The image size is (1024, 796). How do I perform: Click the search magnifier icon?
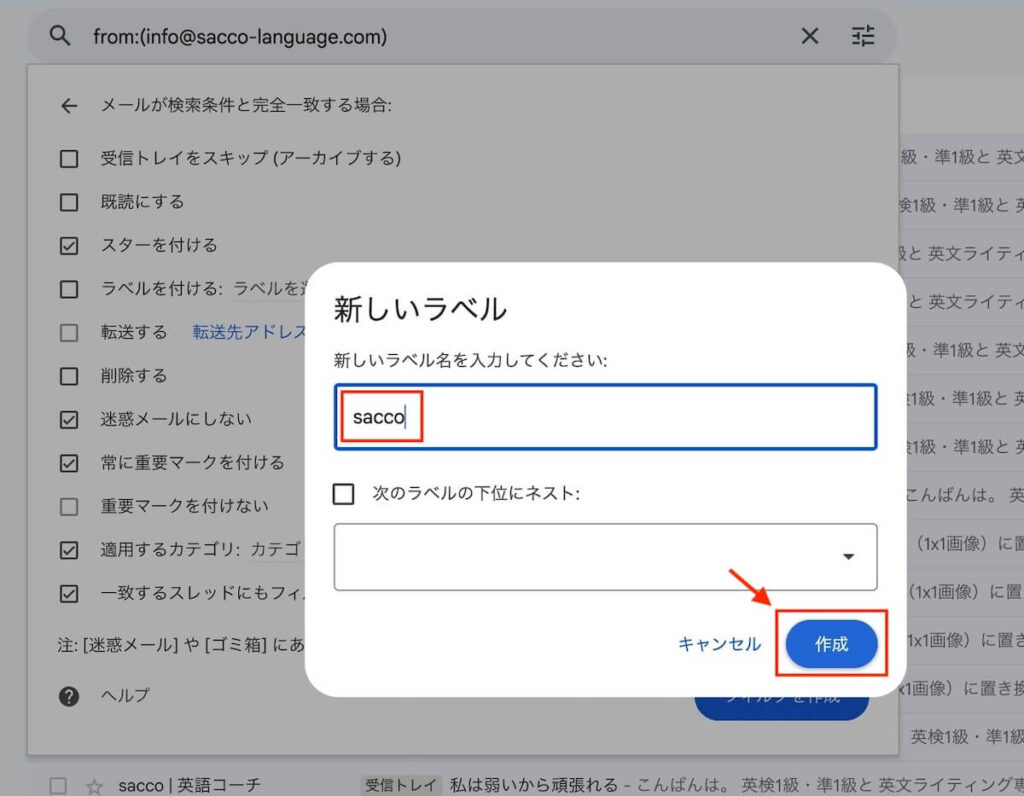coord(59,35)
